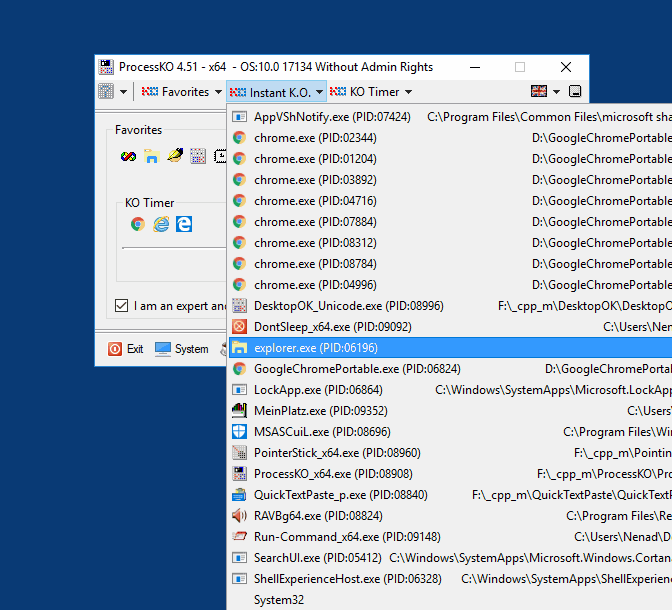
Task: Open the Favorites toolbar menu
Action: coord(176,92)
